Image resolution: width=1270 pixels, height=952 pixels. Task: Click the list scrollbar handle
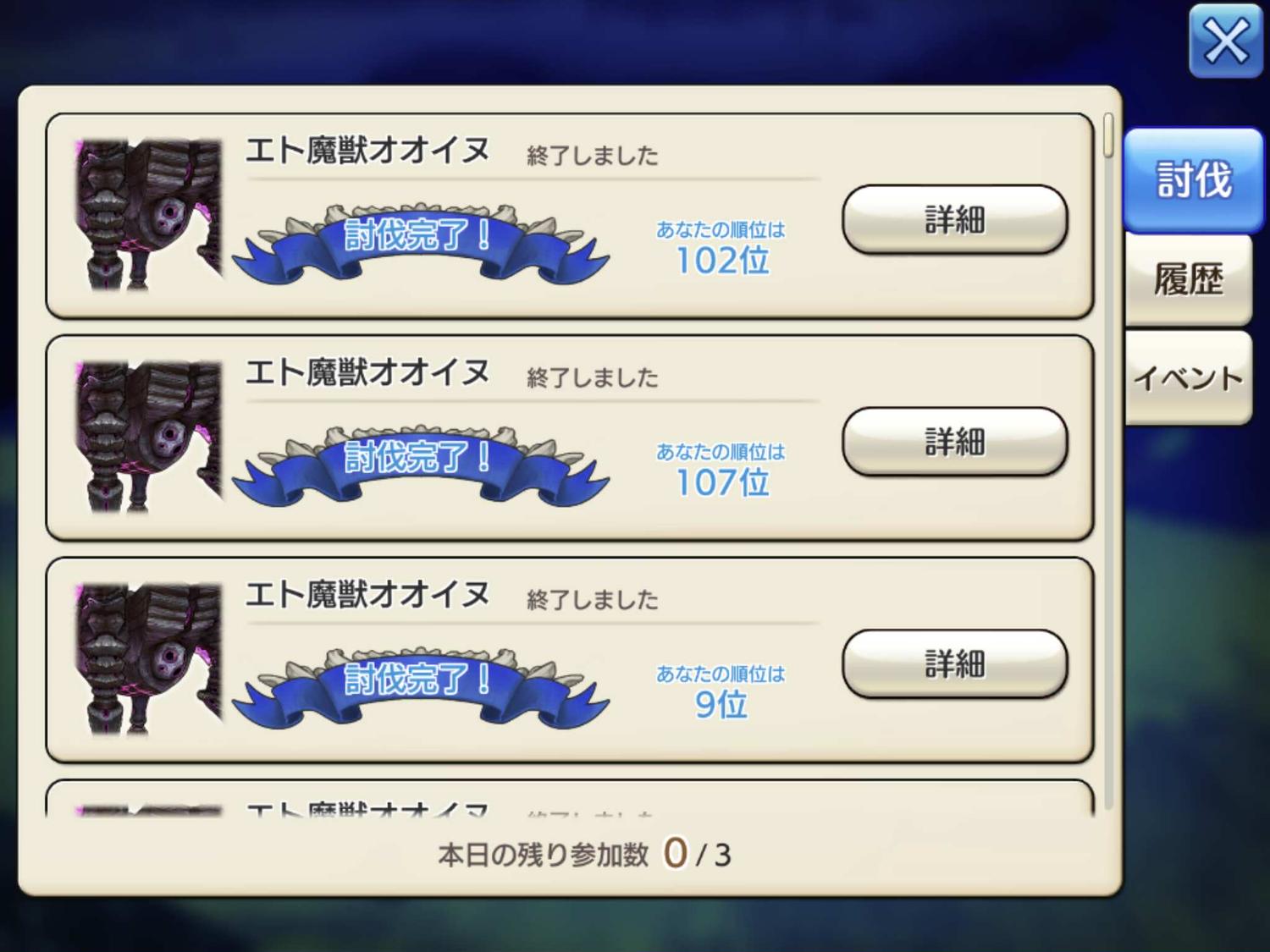coord(1108,135)
